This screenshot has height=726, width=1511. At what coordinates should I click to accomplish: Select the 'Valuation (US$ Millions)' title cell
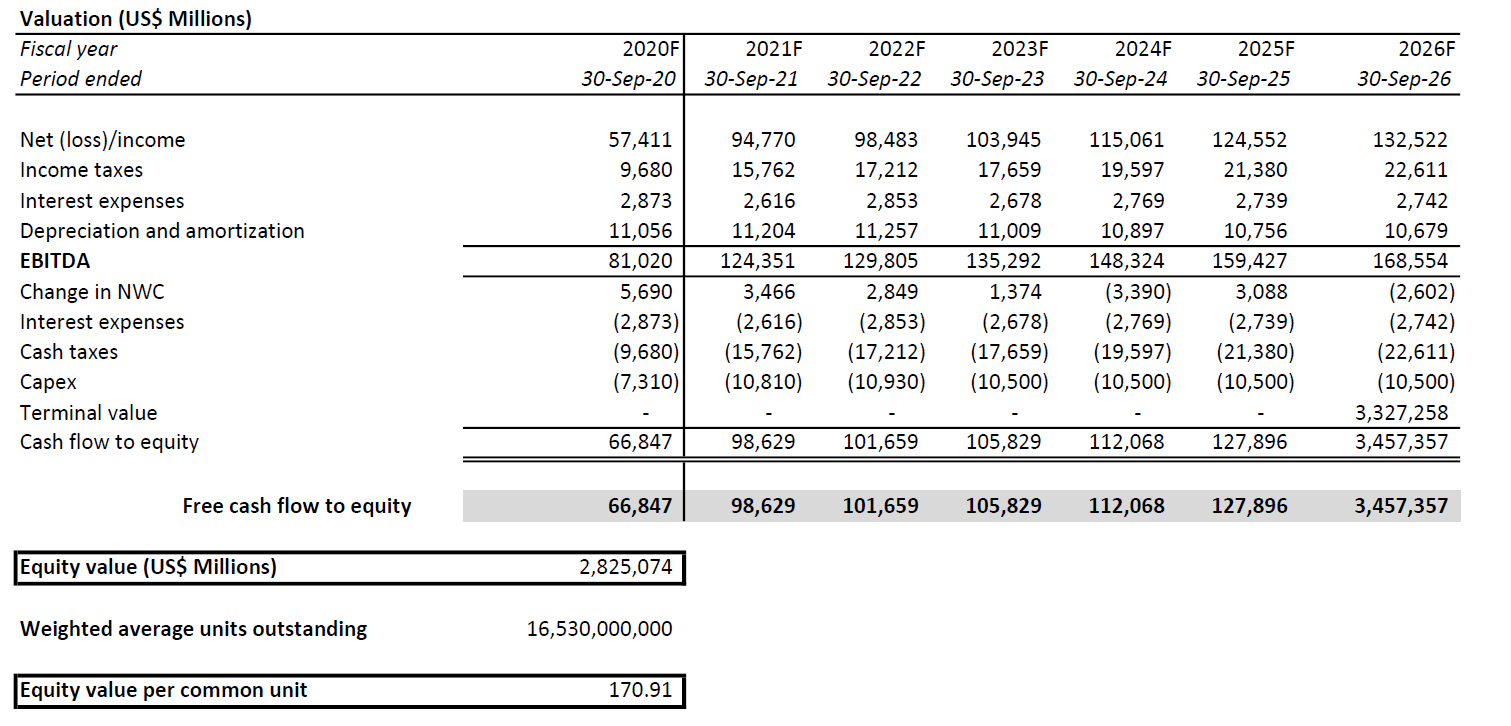click(136, 18)
